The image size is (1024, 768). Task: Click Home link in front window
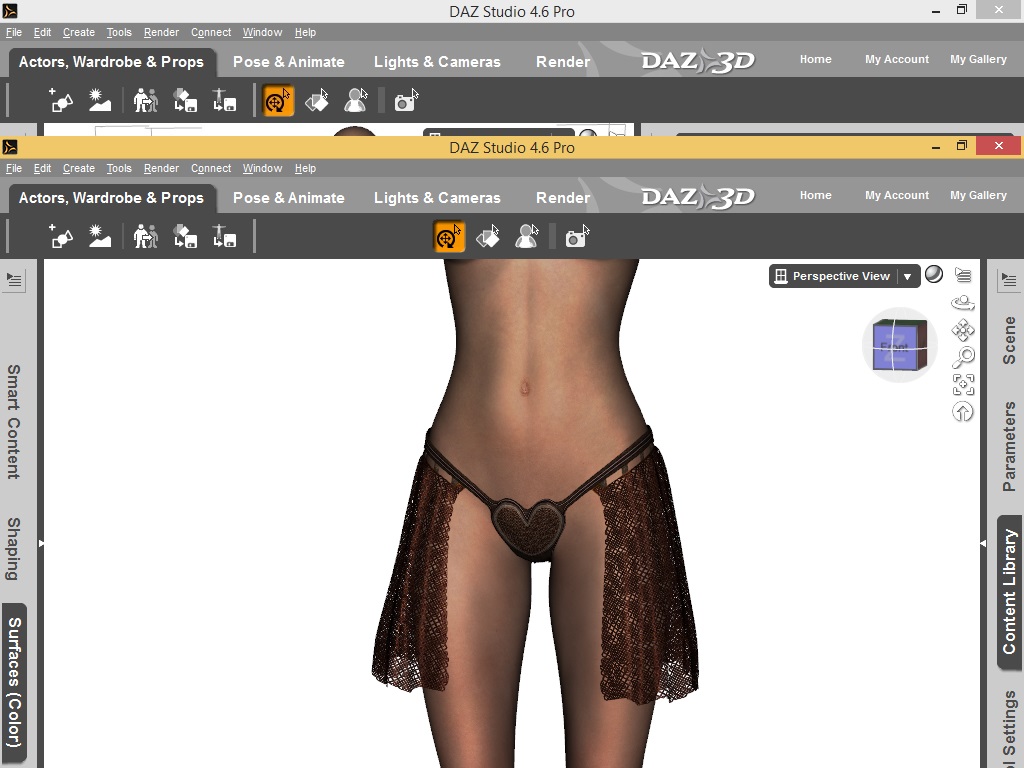[816, 195]
